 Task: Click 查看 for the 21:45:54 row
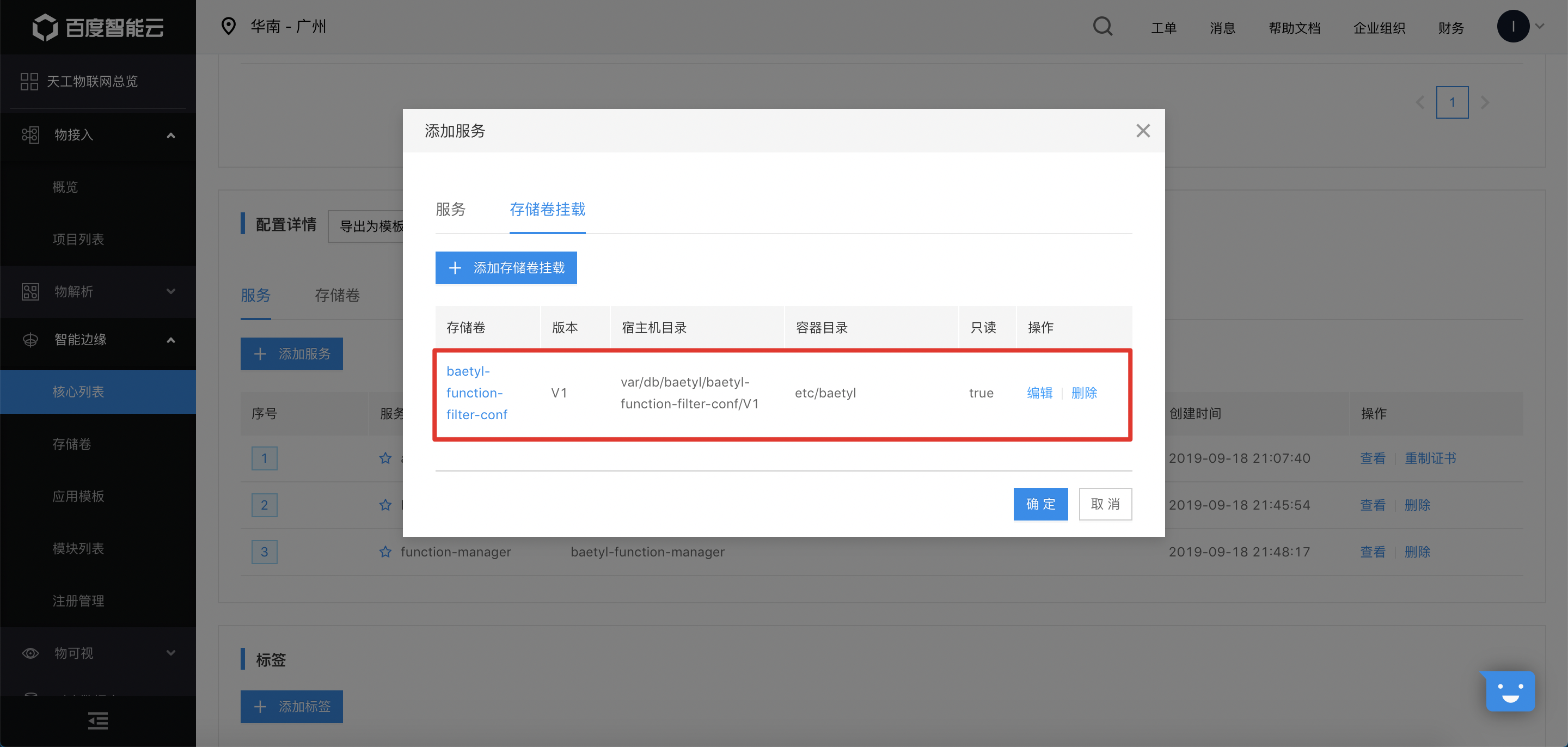1373,505
